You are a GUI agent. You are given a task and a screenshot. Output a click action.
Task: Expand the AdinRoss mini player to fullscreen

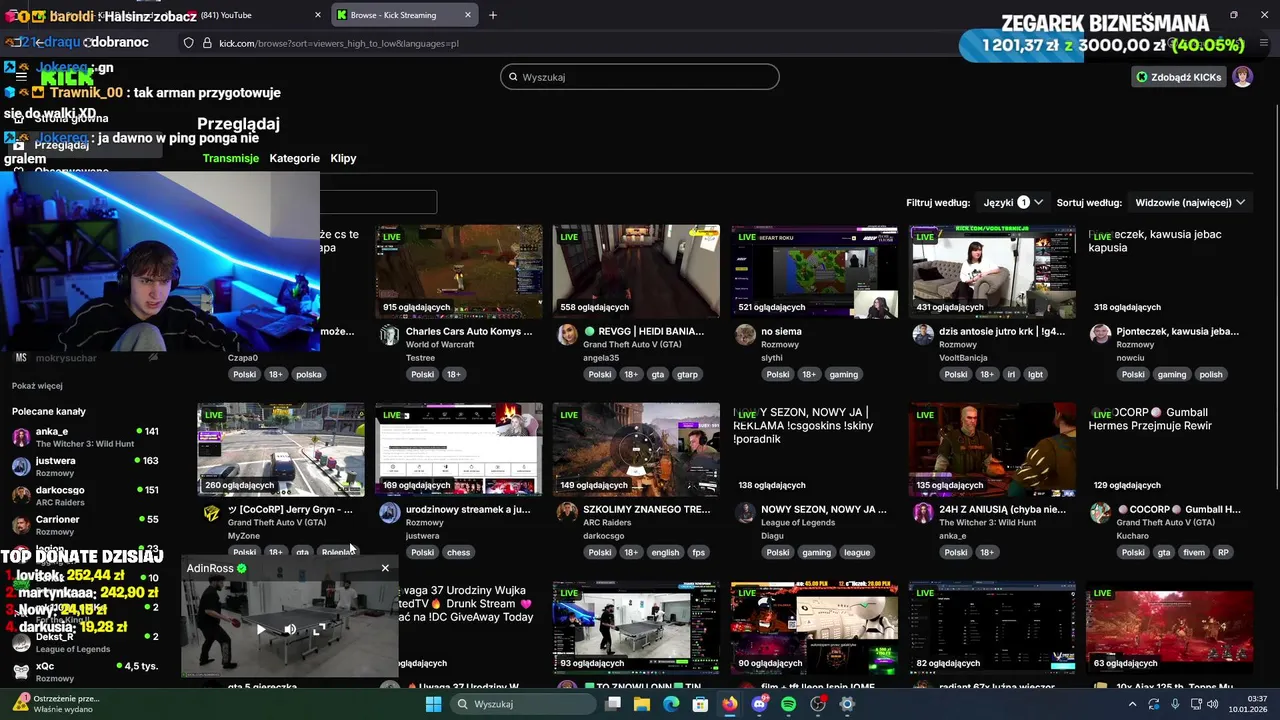(x=319, y=630)
